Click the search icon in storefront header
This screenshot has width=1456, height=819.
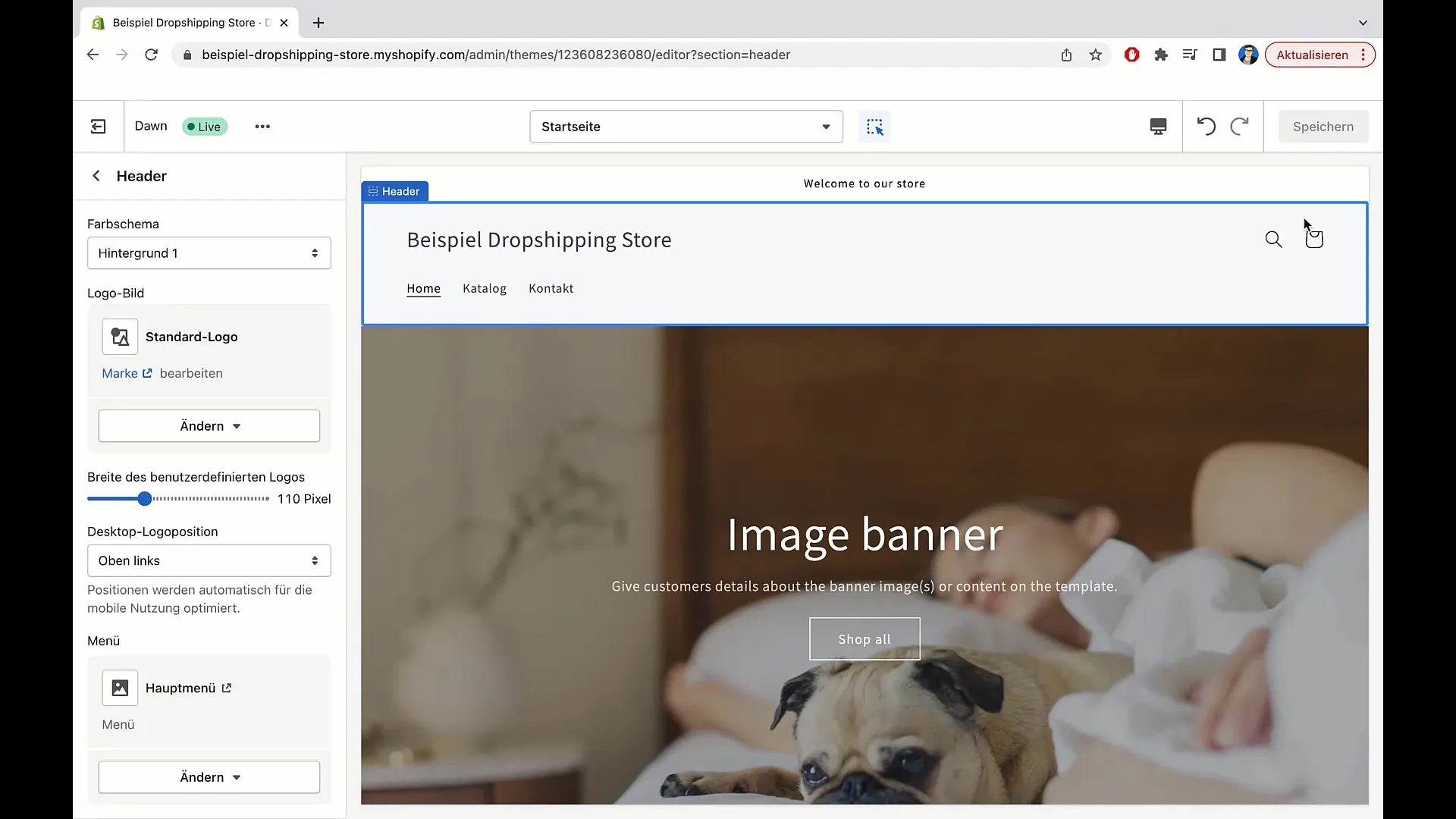[x=1273, y=239]
